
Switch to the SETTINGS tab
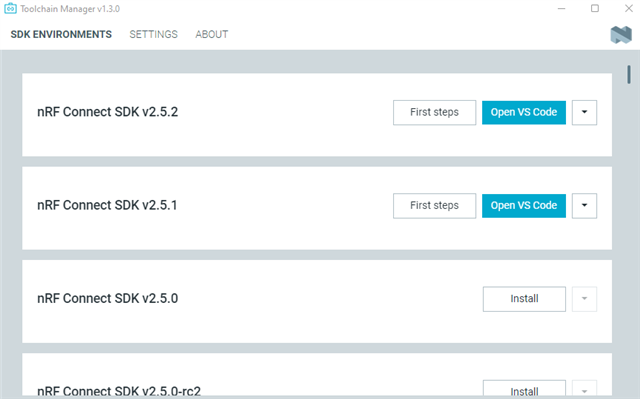[153, 34]
